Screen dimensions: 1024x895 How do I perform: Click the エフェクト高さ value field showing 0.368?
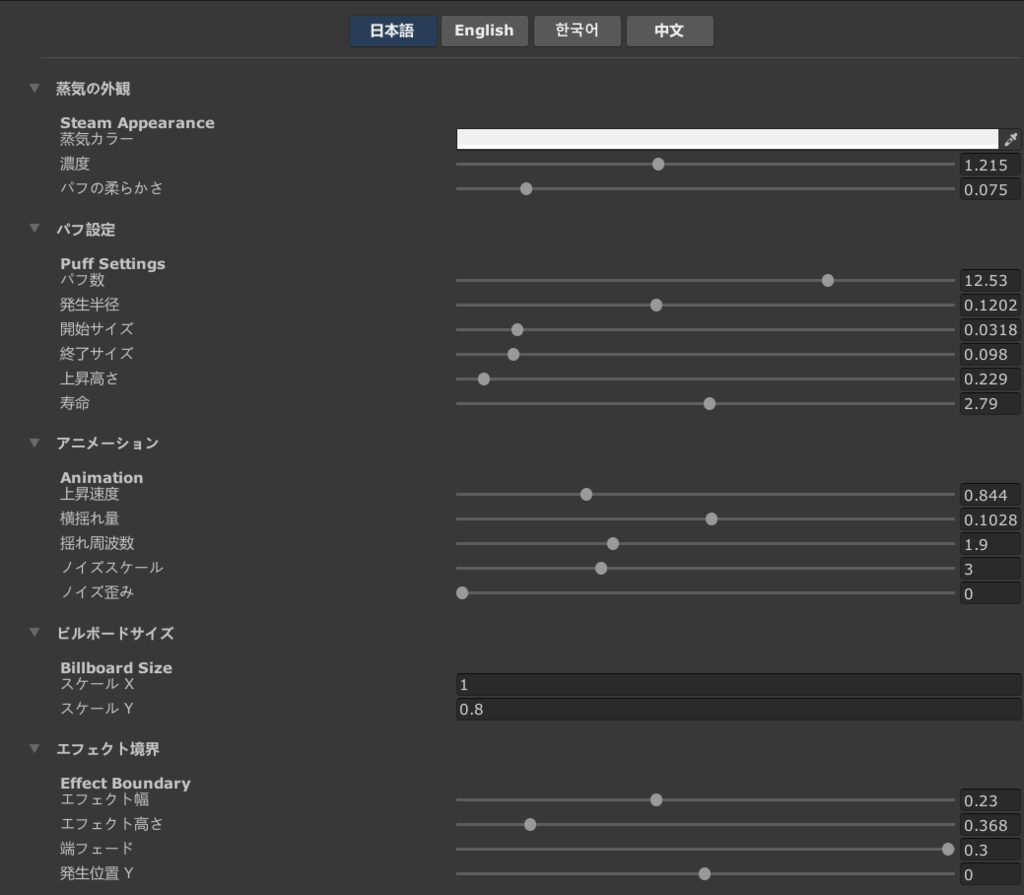[990, 825]
